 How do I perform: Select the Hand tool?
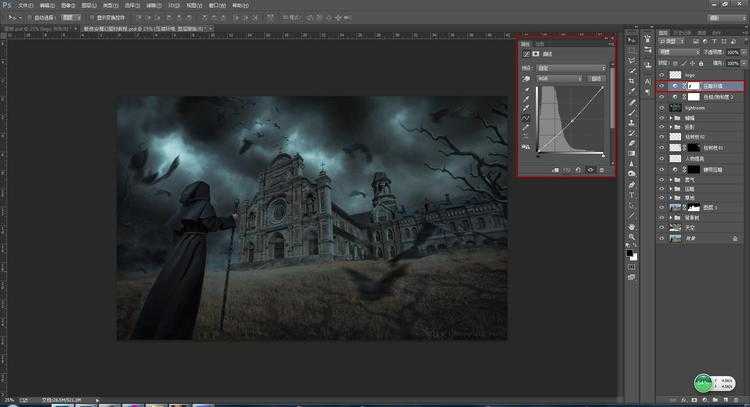pos(631,227)
